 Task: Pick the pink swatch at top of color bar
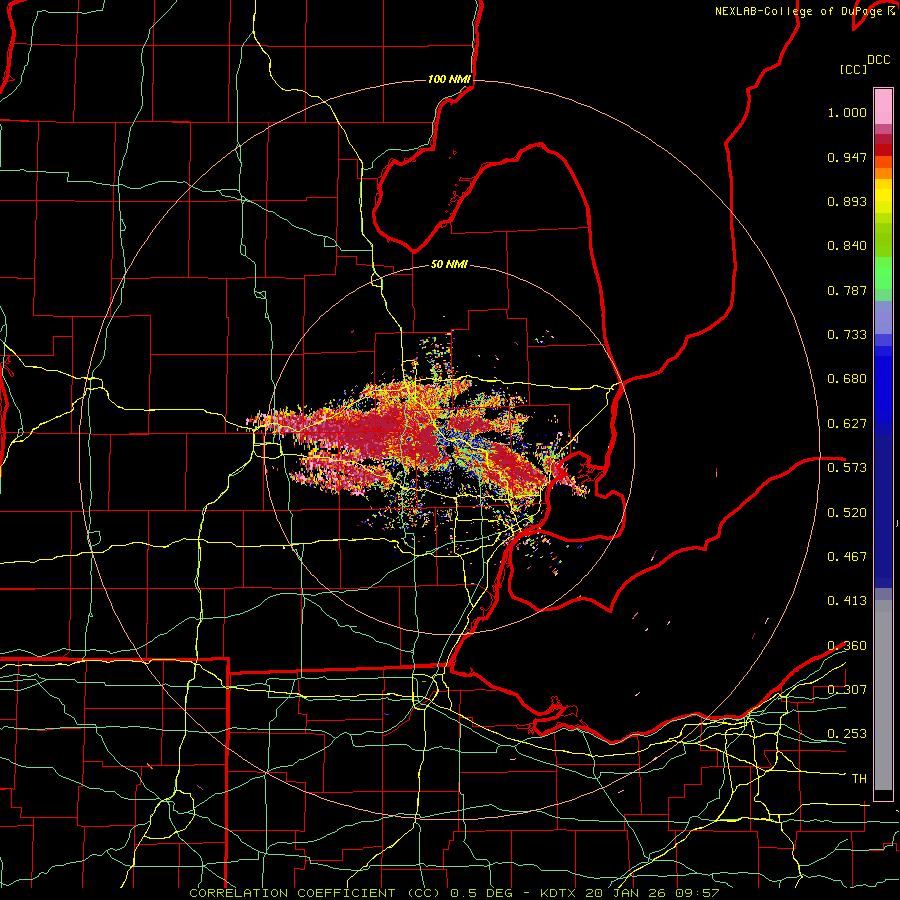pyautogui.click(x=883, y=106)
